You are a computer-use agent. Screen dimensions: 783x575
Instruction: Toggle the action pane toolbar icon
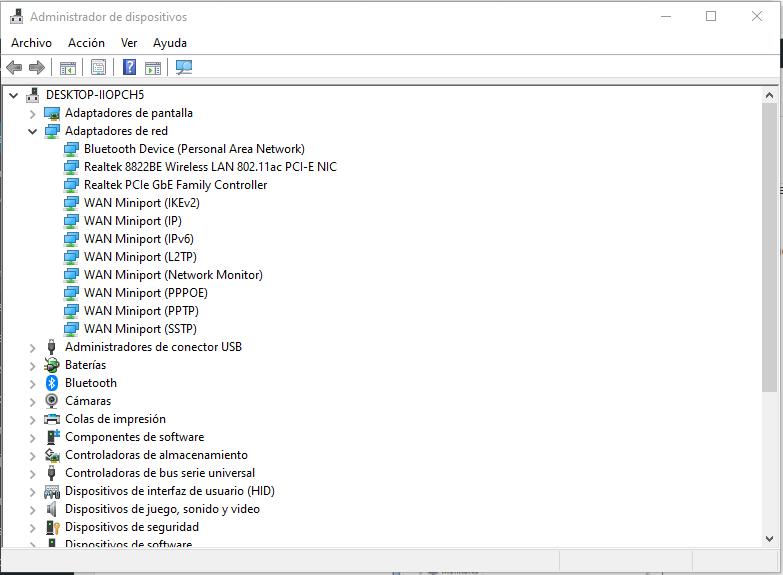[x=153, y=67]
